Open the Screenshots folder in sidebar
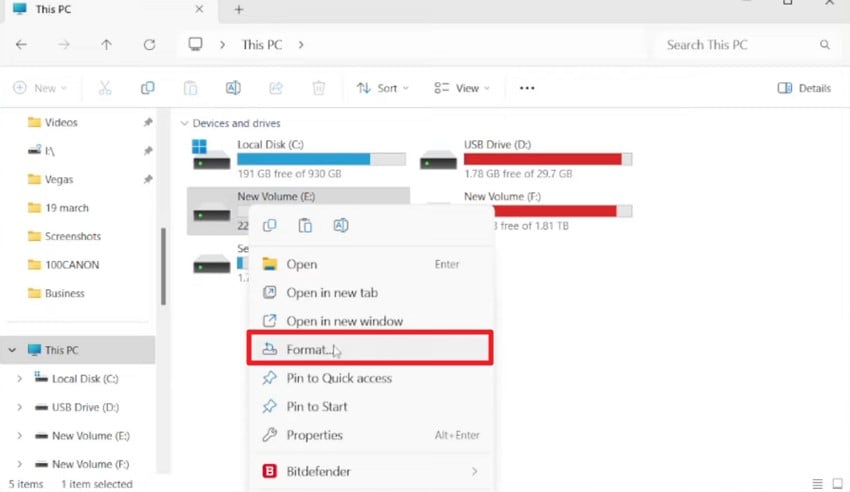The width and height of the screenshot is (850, 492). point(65,236)
